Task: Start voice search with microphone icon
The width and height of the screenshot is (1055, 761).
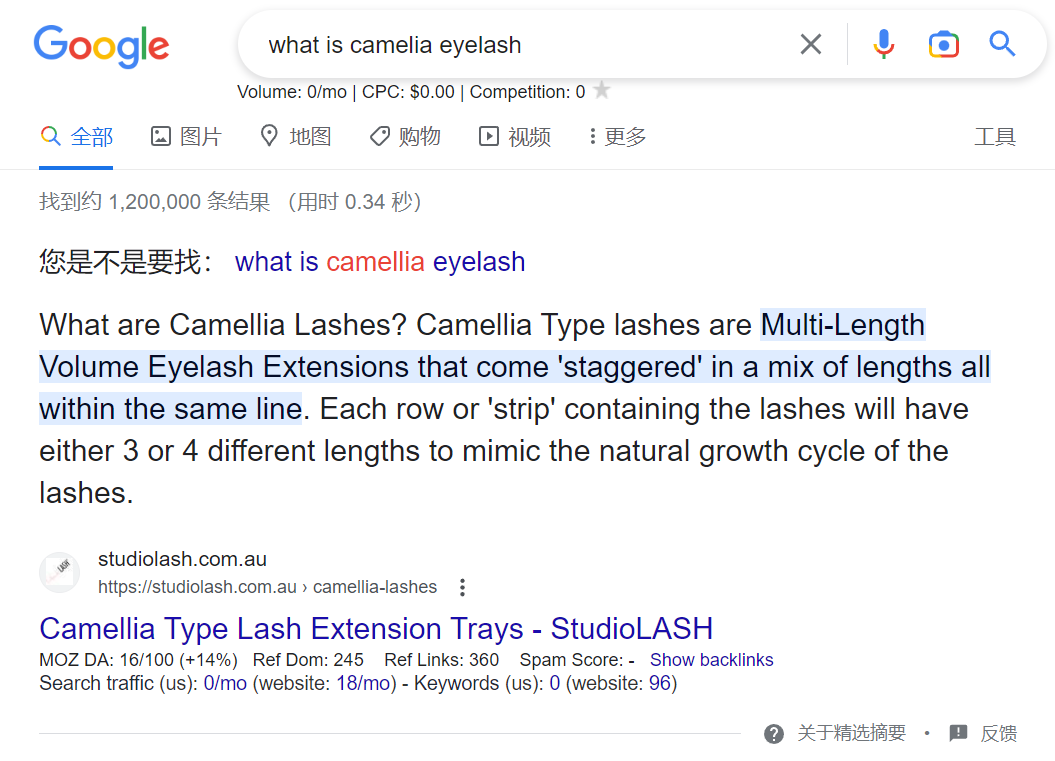Action: pos(883,44)
